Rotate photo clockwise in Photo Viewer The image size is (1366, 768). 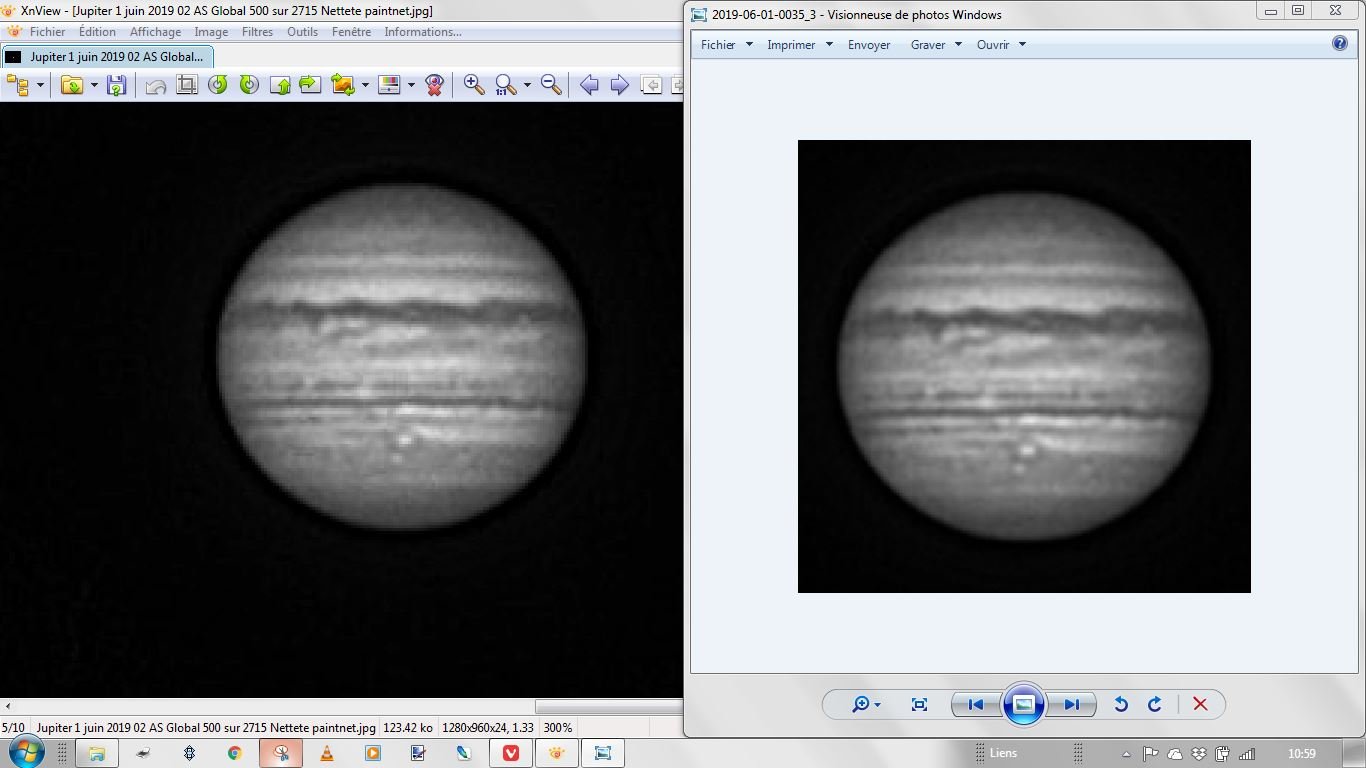click(1155, 705)
